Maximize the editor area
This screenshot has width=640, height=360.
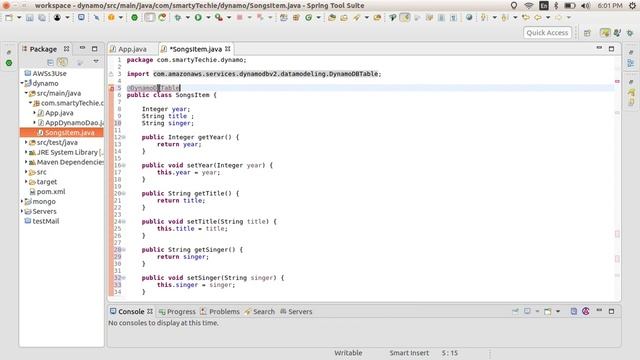pyautogui.click(x=611, y=49)
